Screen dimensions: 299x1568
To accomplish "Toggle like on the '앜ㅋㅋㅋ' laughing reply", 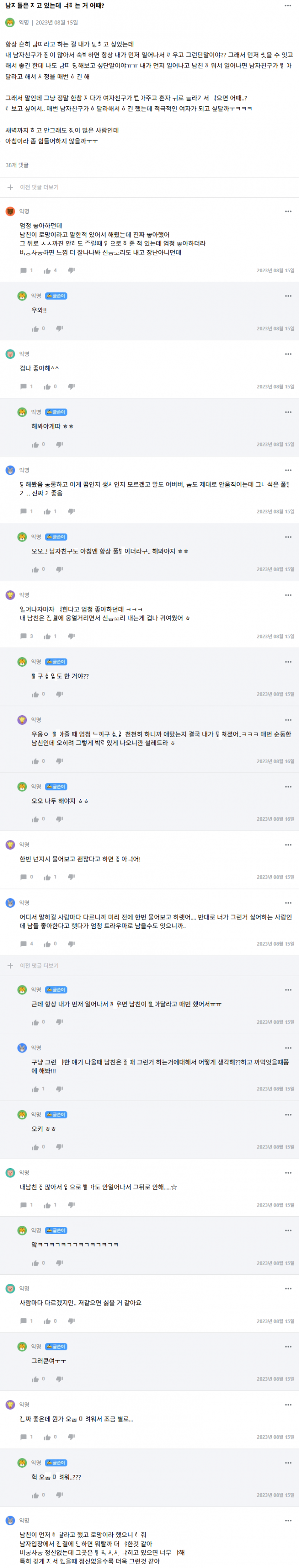I will click(35, 1263).
